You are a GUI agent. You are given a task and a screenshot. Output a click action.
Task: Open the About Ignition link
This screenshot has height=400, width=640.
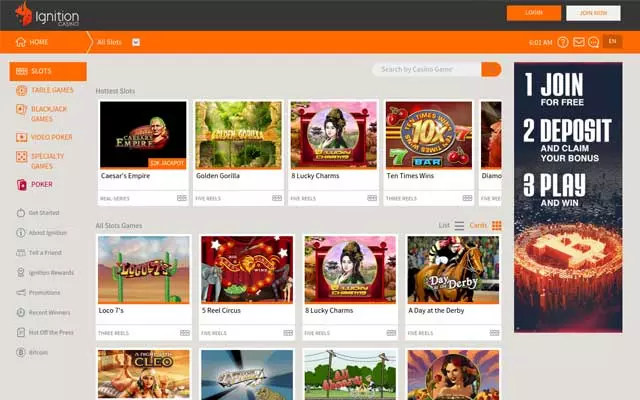(x=47, y=233)
